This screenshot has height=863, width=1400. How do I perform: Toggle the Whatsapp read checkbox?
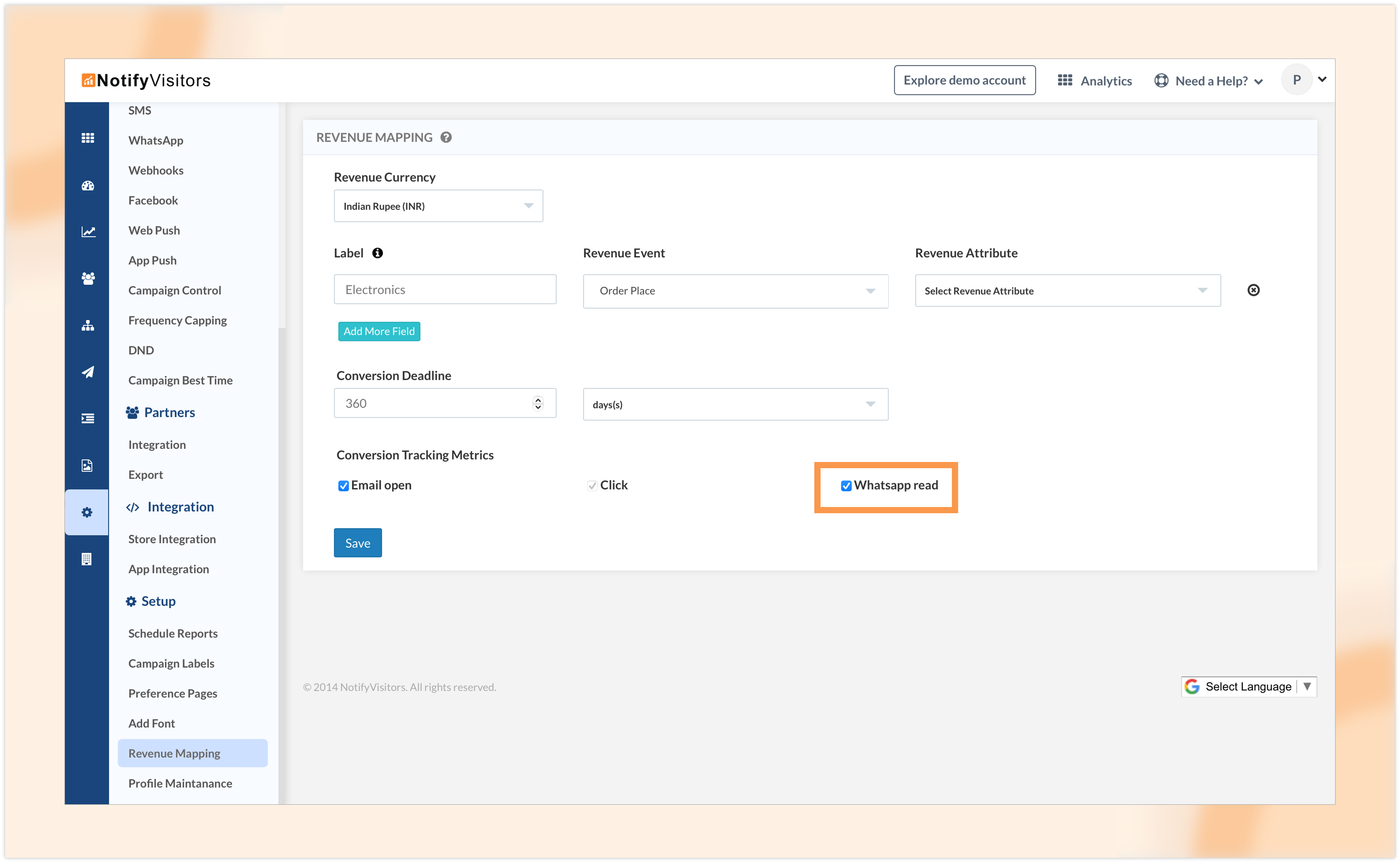pyautogui.click(x=846, y=486)
